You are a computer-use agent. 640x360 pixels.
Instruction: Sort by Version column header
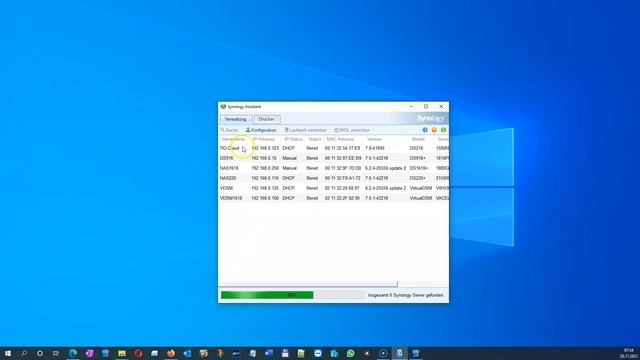(x=374, y=139)
